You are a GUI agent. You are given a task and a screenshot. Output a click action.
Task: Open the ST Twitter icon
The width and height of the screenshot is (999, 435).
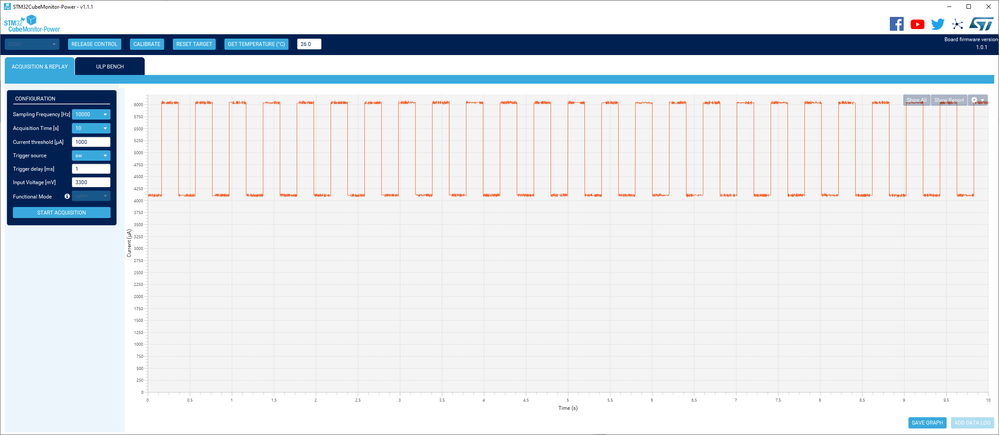(x=937, y=24)
